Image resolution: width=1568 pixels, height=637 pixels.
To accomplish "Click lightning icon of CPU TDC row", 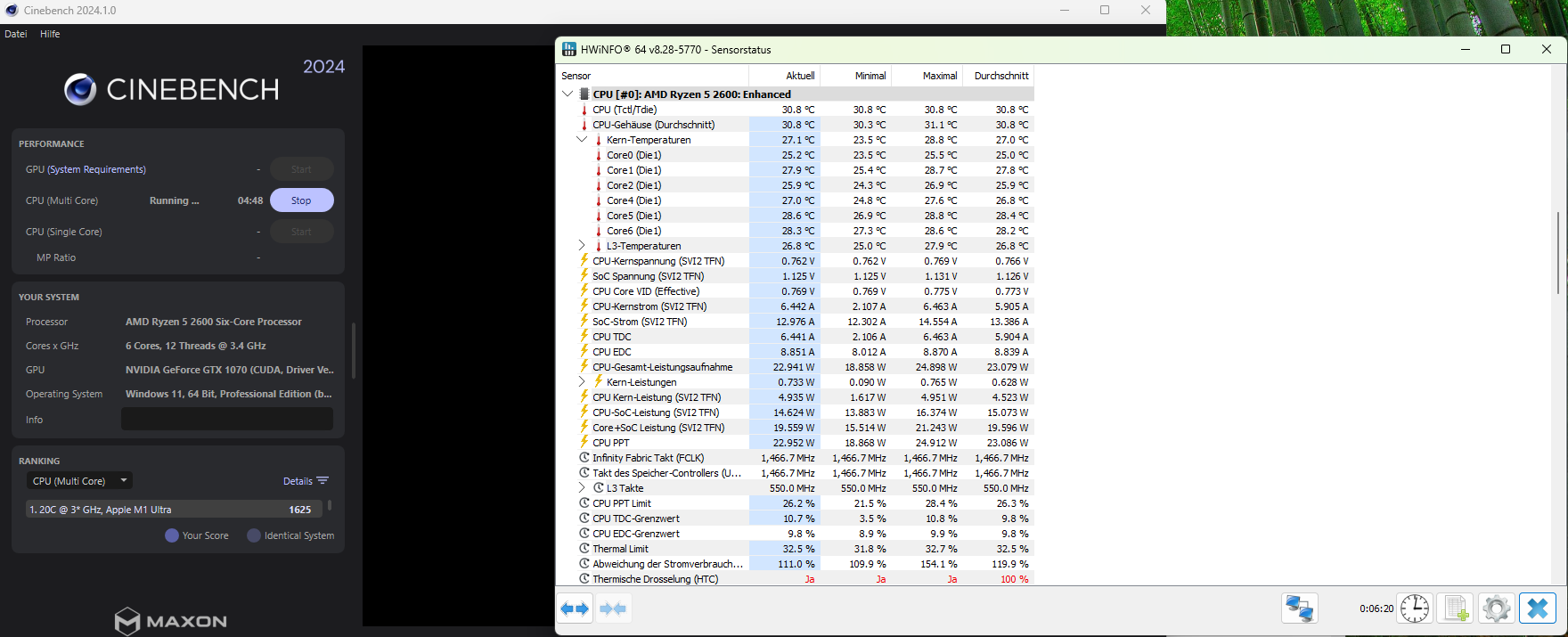I will point(584,337).
